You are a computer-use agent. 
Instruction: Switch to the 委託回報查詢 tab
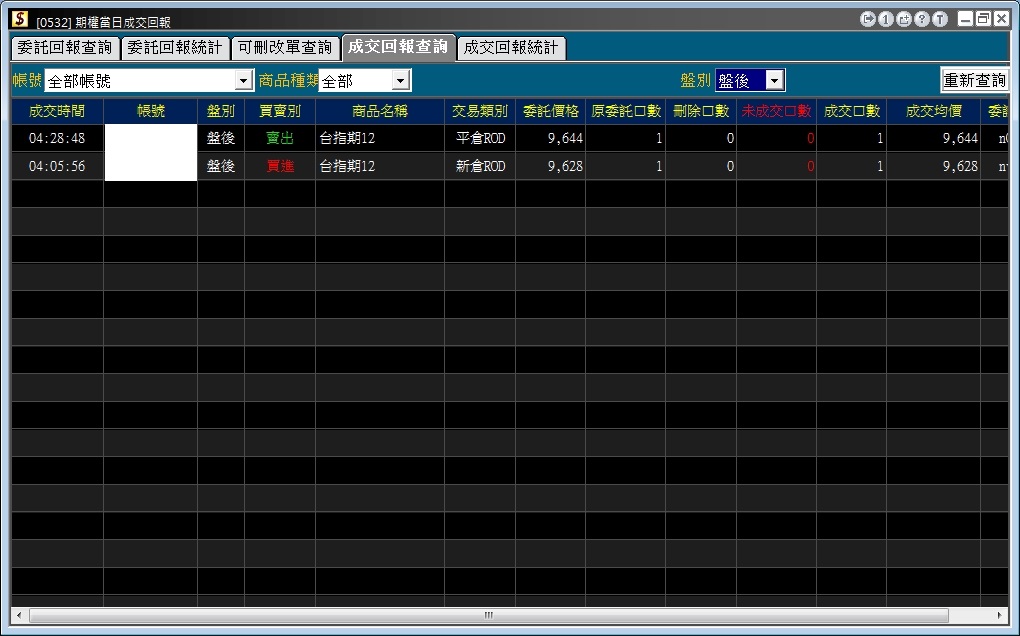pos(65,47)
